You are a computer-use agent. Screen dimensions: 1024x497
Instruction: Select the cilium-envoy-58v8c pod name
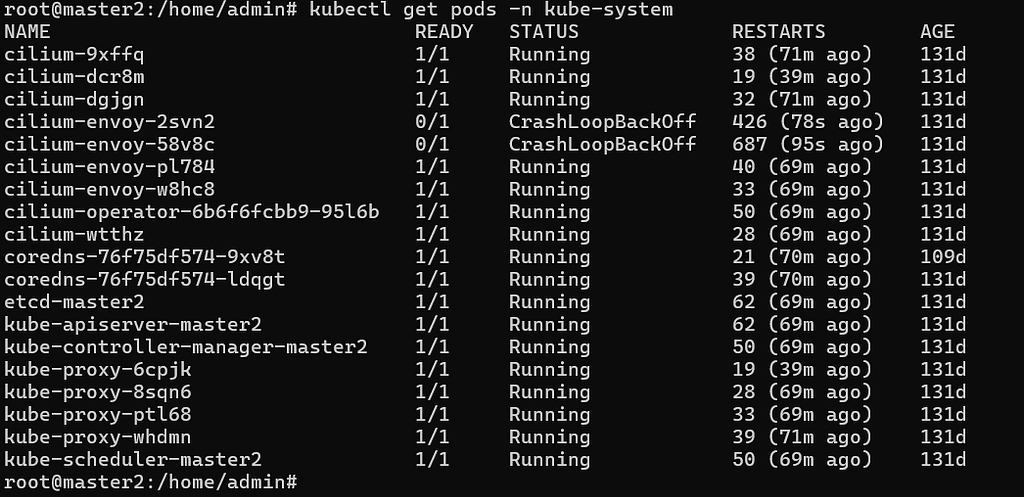click(110, 144)
